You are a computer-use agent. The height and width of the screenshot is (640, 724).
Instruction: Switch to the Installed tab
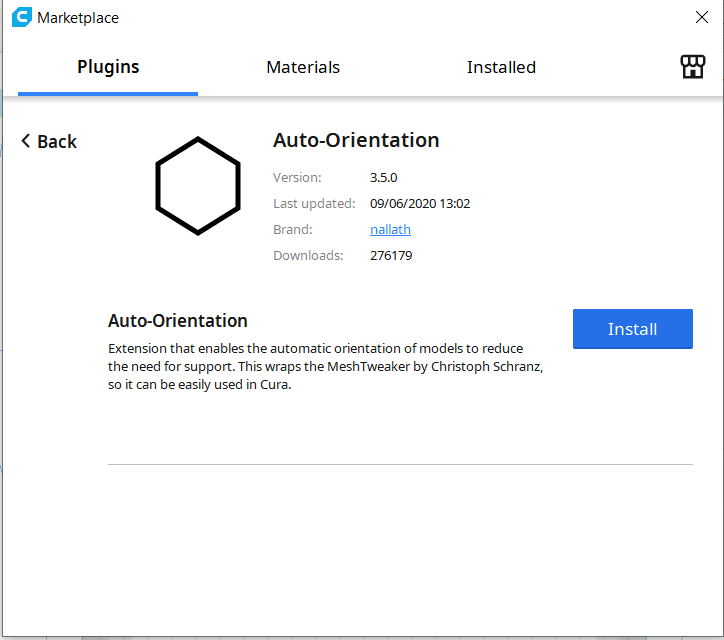[501, 67]
